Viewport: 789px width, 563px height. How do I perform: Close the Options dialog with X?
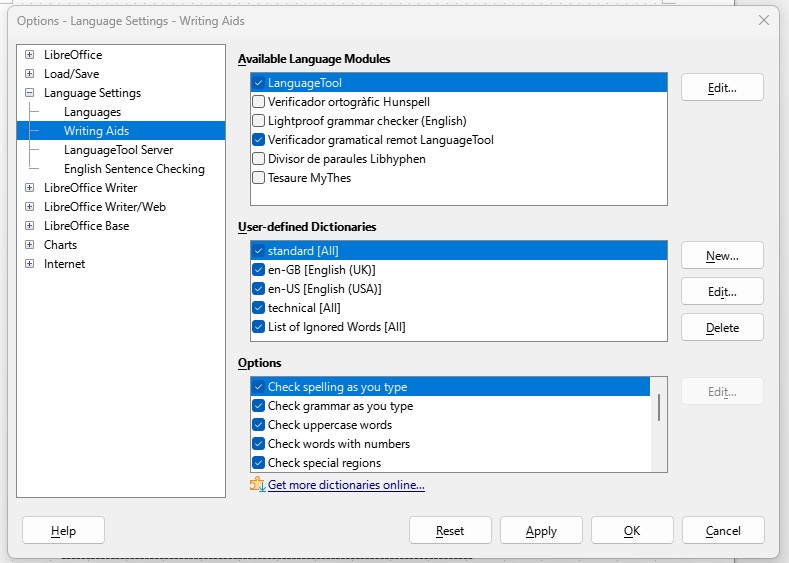point(764,20)
